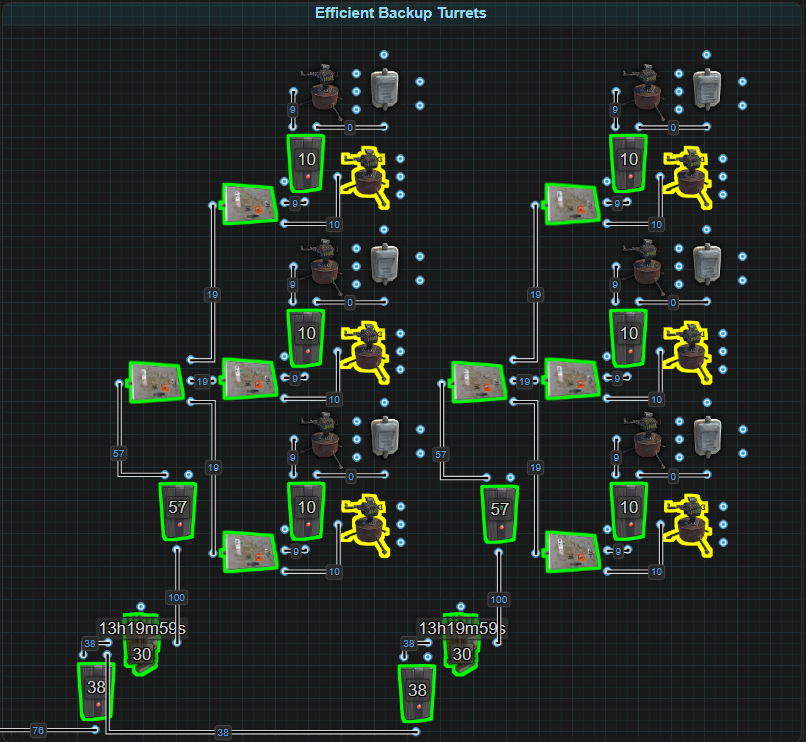
Task: Select the bottom splitter in the right circuit
Action: [572, 552]
